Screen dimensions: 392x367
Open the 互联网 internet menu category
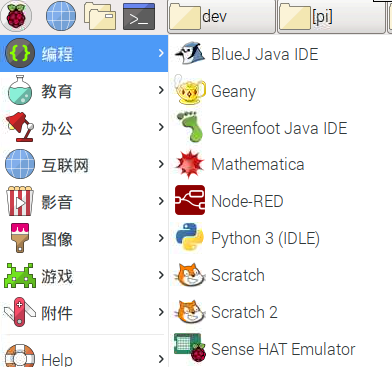click(x=84, y=164)
